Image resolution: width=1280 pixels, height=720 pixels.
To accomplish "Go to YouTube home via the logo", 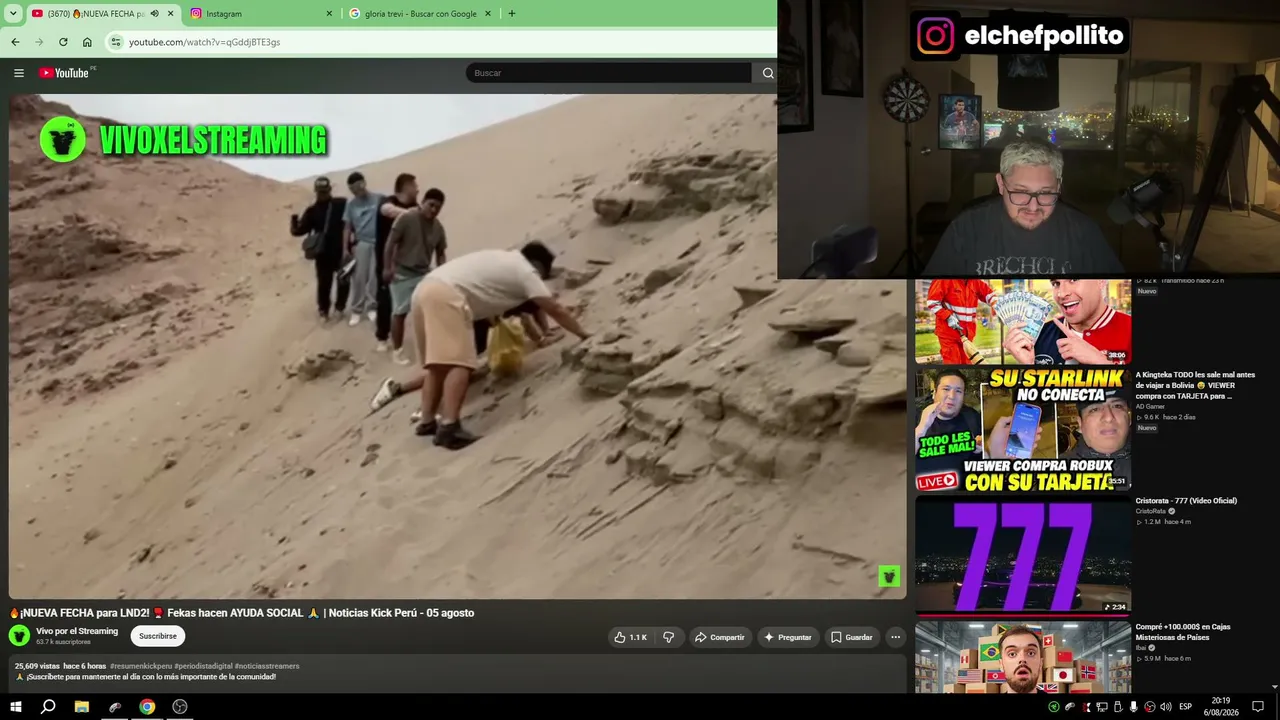I will pos(64,73).
